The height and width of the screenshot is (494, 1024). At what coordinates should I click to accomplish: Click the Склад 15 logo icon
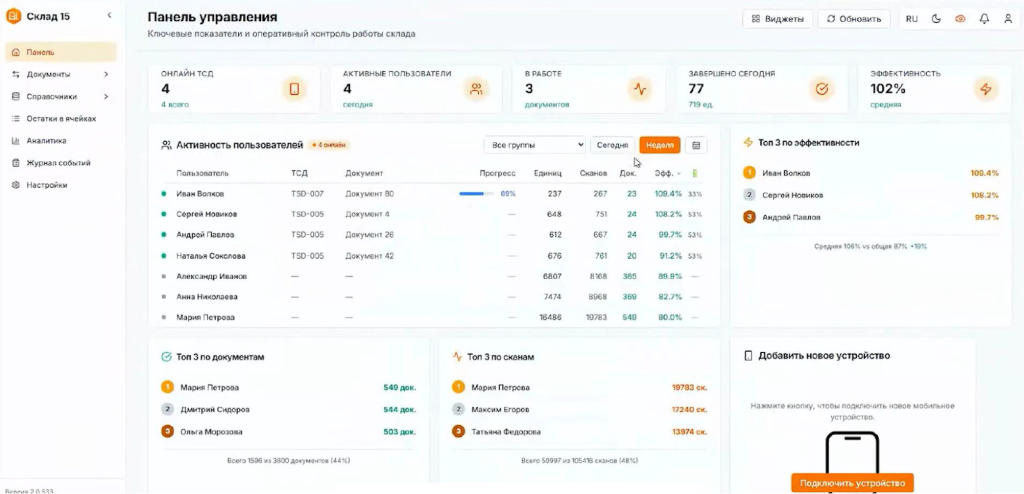[14, 16]
